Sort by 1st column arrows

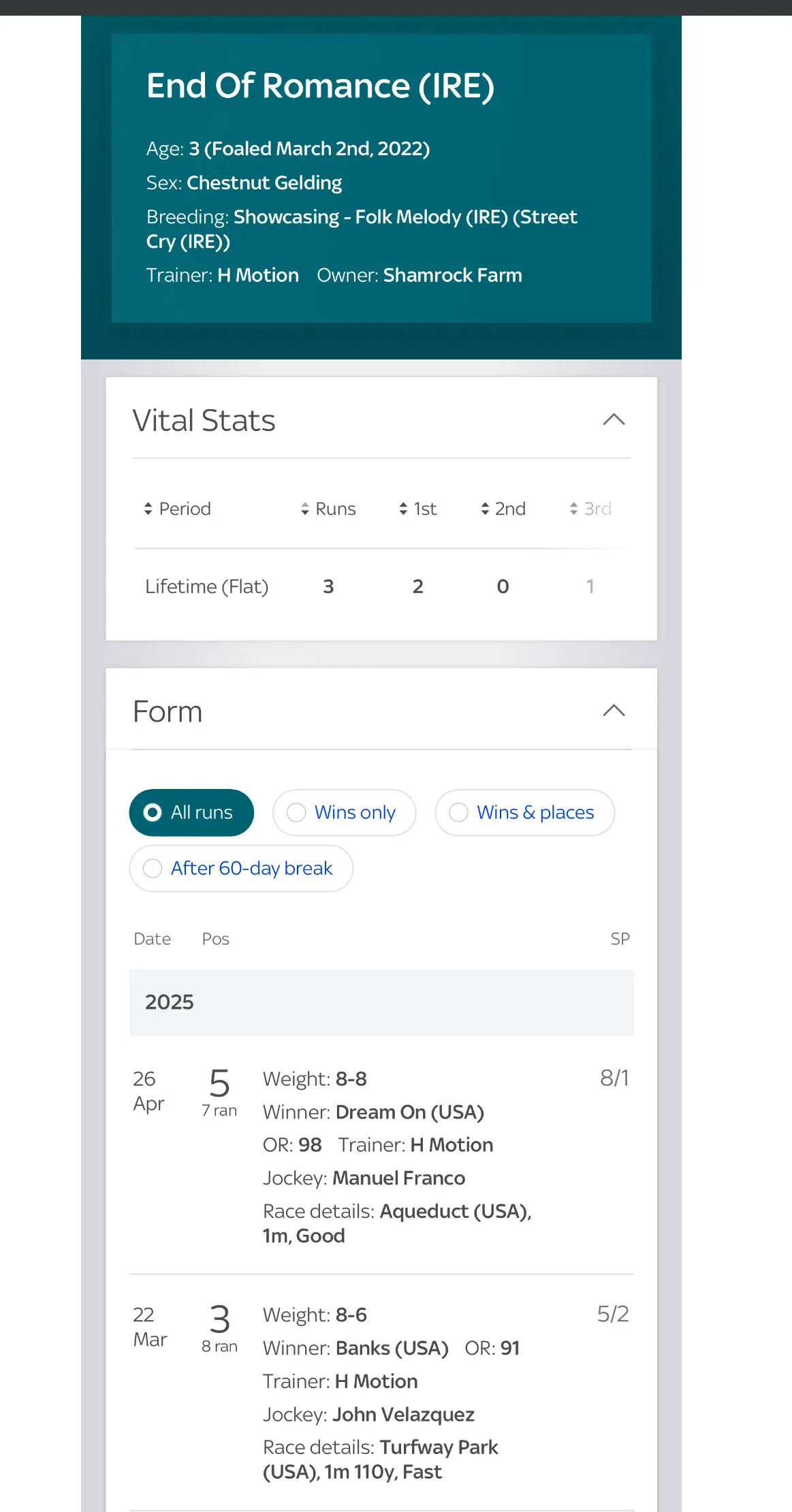403,509
